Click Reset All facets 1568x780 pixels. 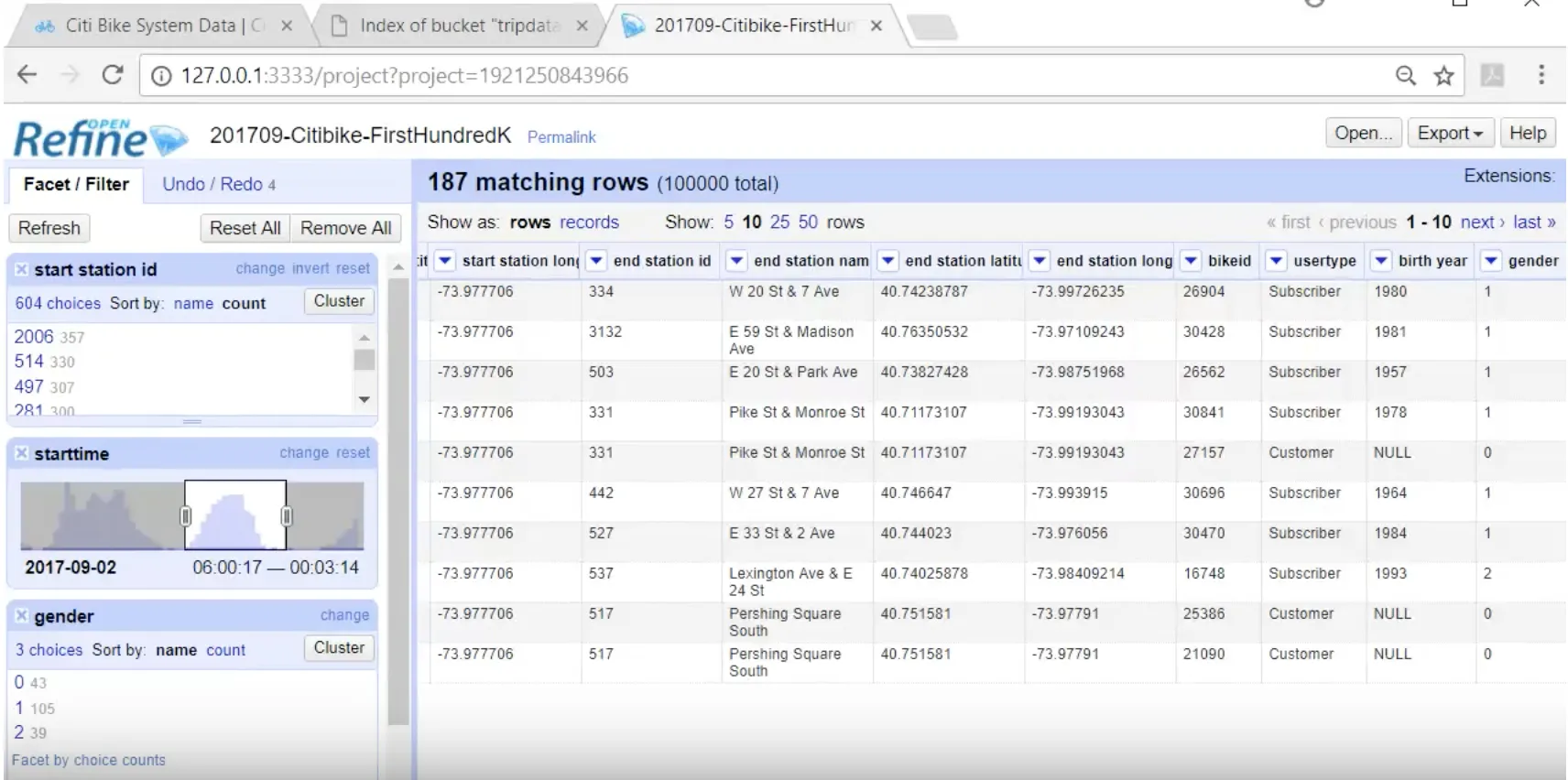pyautogui.click(x=245, y=228)
